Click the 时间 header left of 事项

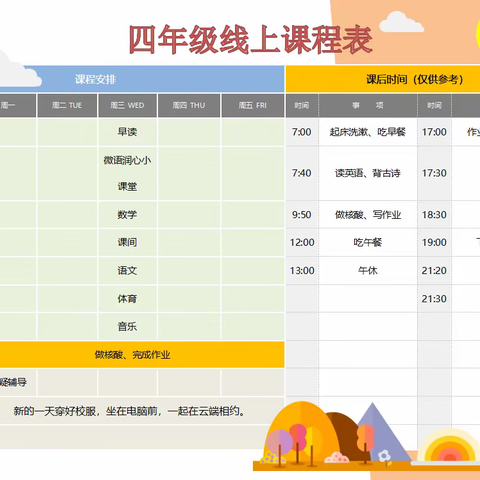302,106
